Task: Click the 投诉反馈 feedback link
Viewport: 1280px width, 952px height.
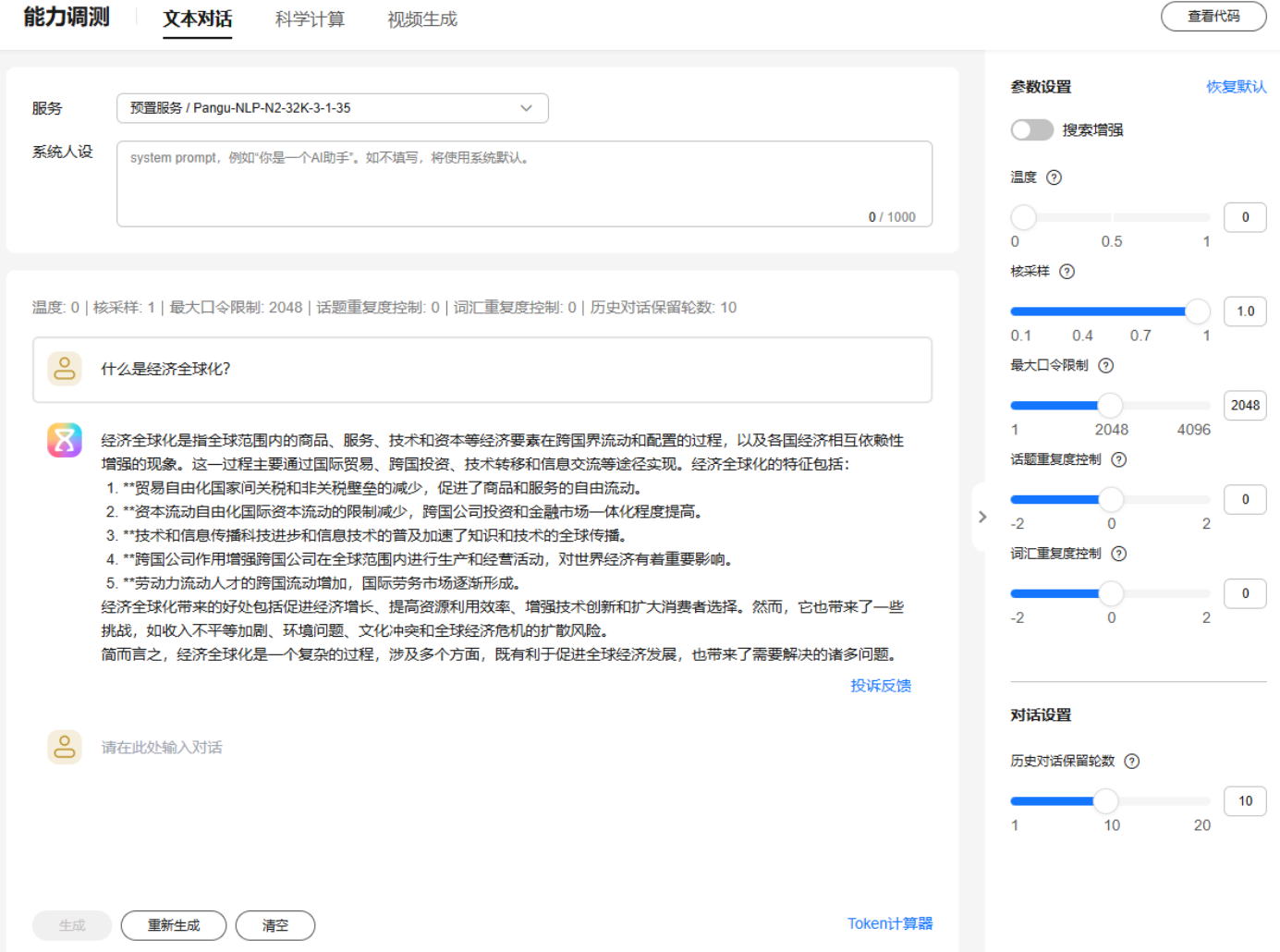Action: pos(880,686)
